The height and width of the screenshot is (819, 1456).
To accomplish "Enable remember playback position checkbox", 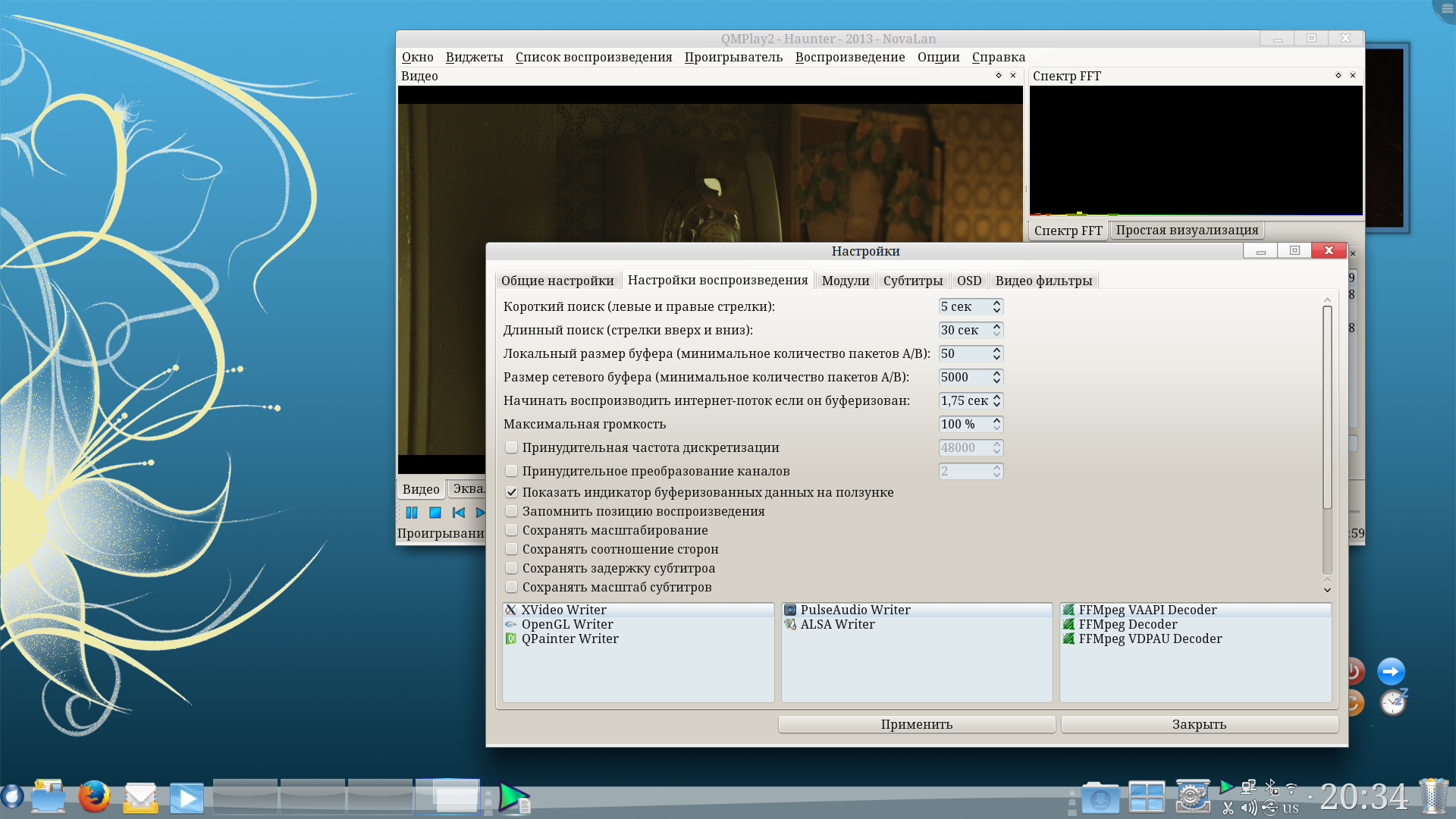I will 512,511.
